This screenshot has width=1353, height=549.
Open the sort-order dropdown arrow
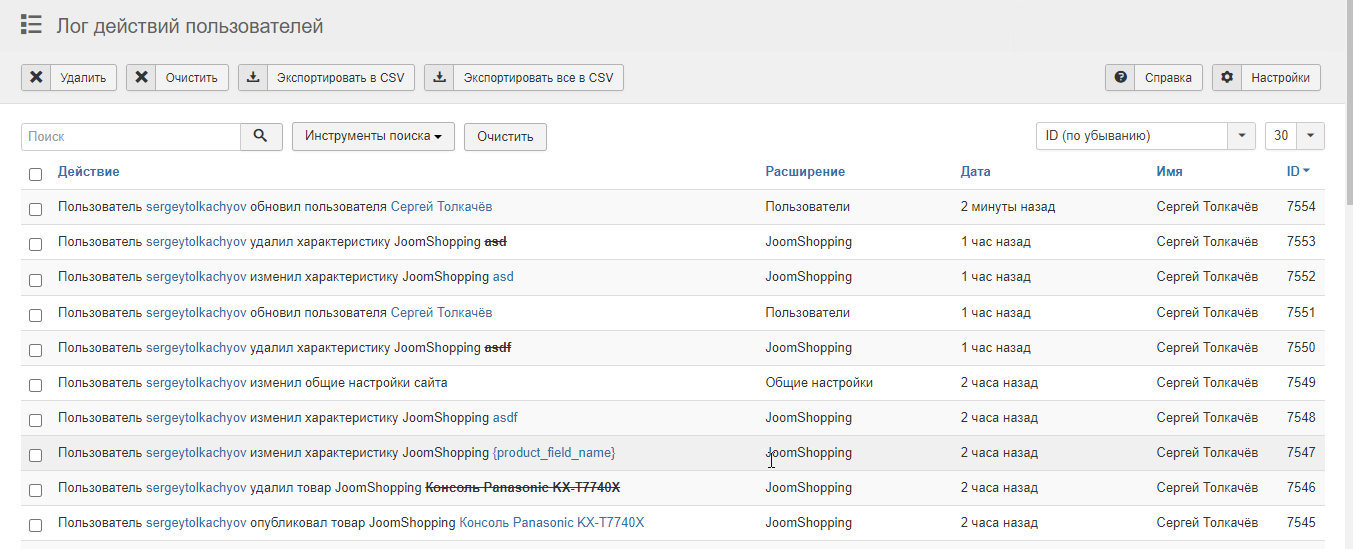coord(1241,136)
